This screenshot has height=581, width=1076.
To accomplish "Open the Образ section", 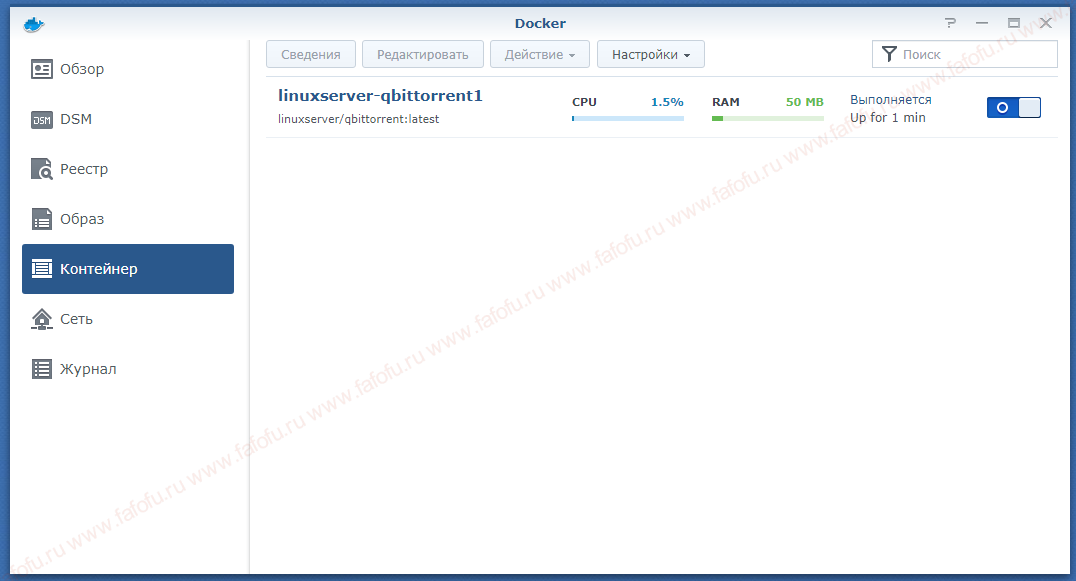I will pos(128,220).
